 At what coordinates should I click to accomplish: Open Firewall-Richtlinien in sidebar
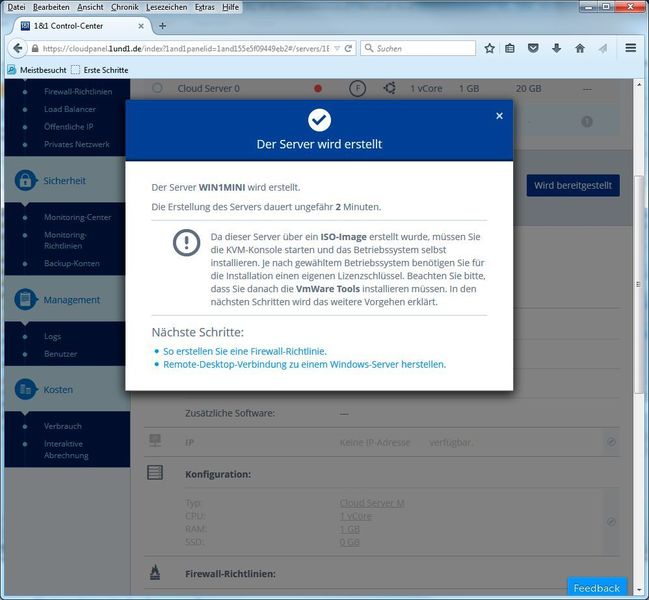tap(78, 91)
